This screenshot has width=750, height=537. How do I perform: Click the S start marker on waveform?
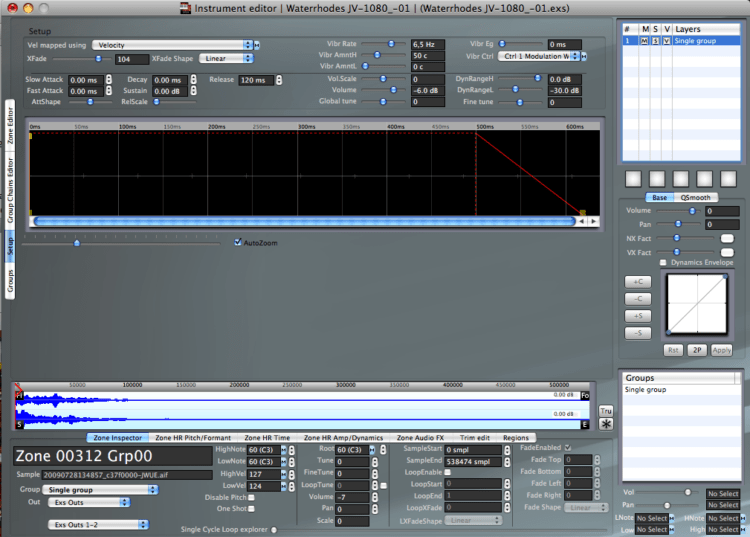point(19,424)
